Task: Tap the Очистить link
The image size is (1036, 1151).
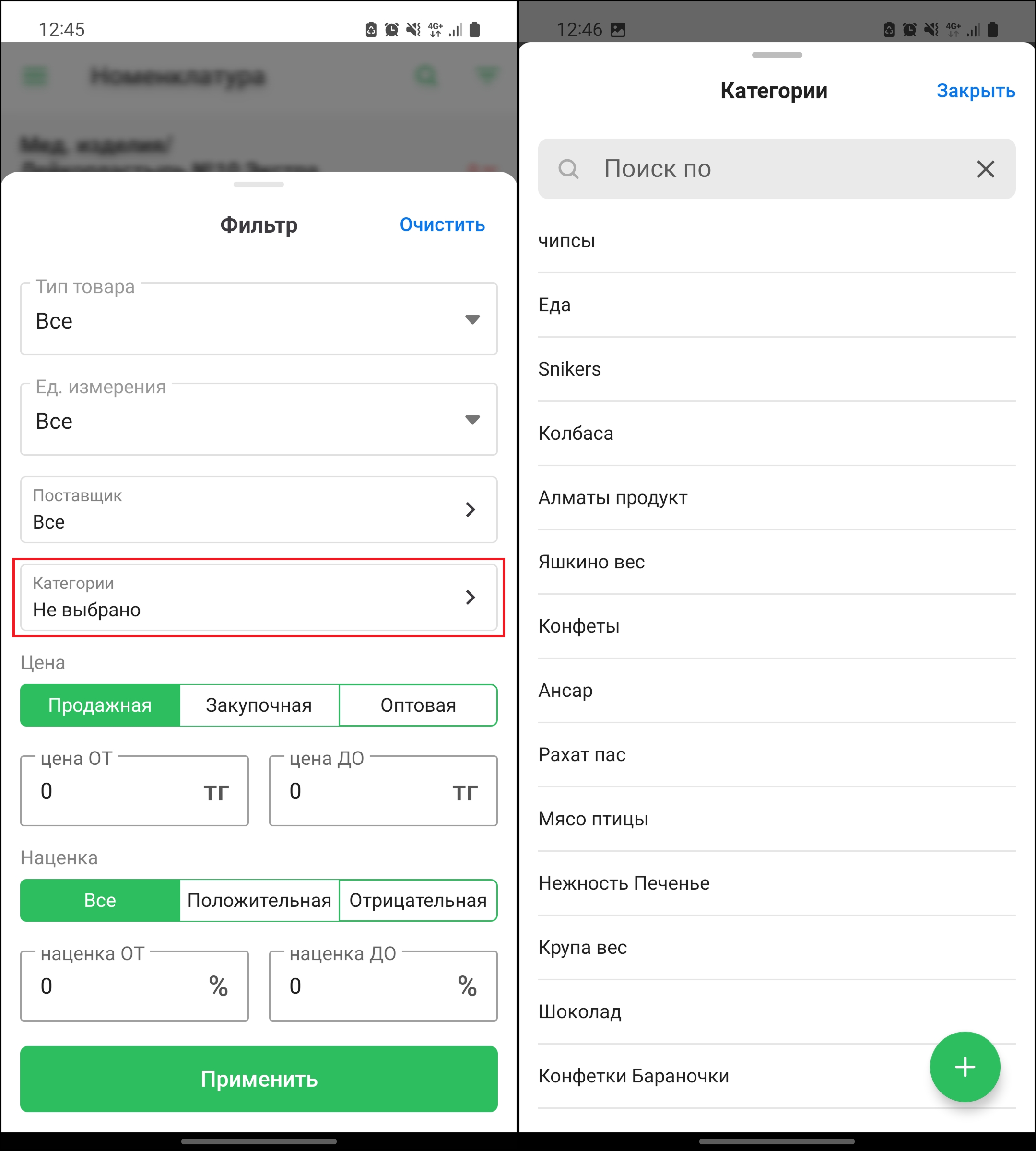Action: pos(442,225)
